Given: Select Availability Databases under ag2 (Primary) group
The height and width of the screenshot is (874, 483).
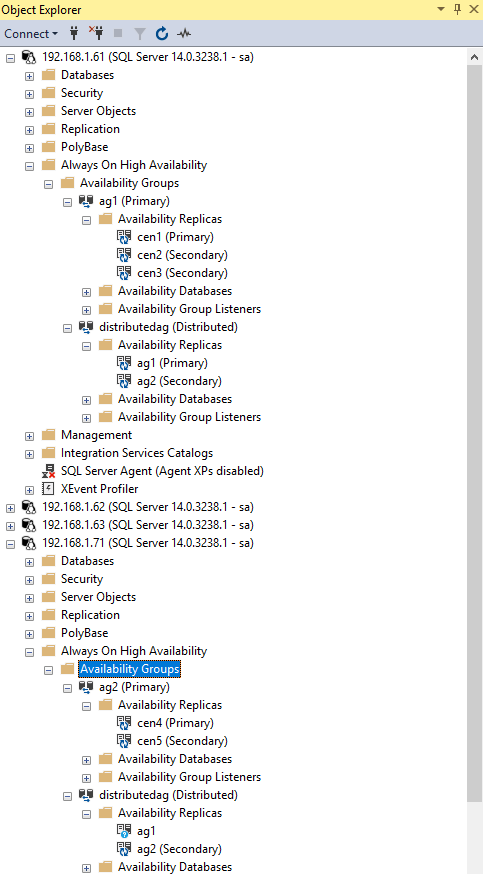Looking at the screenshot, I should click(175, 759).
